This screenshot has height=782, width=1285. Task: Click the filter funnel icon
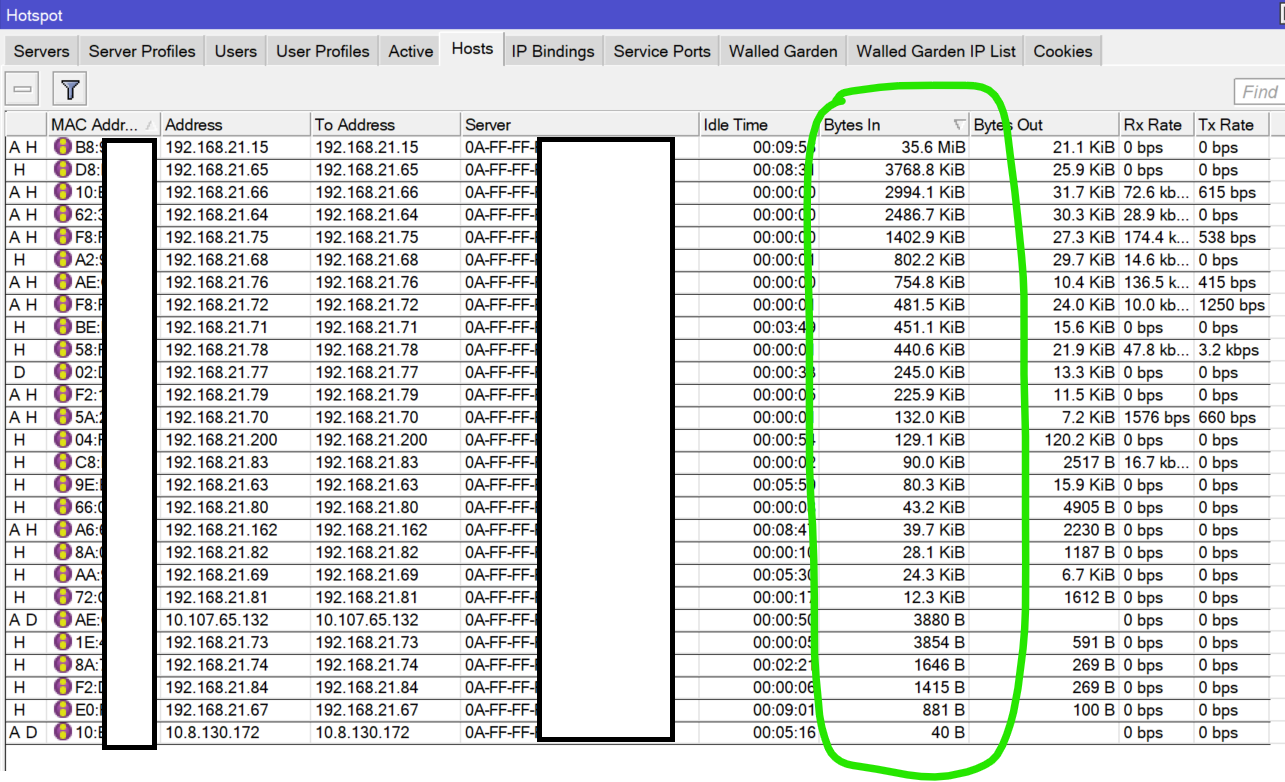point(69,90)
